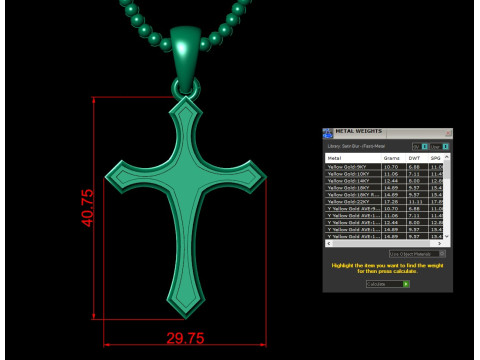Click the horizontal scroll-right arrow

point(440,243)
